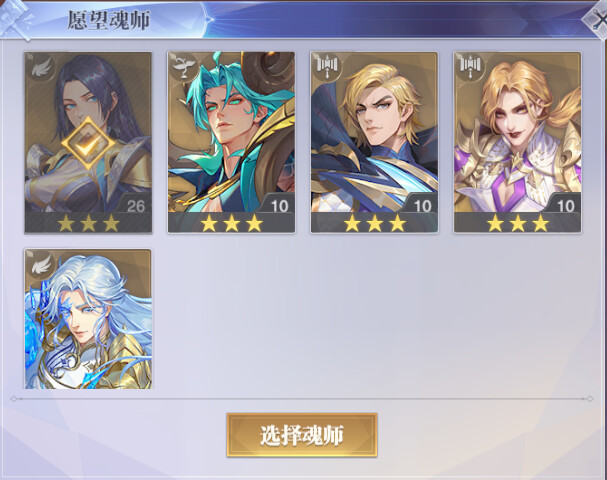Click the level 10 badge on the teal-haired card
The width and height of the screenshot is (607, 480).
pyautogui.click(x=279, y=206)
